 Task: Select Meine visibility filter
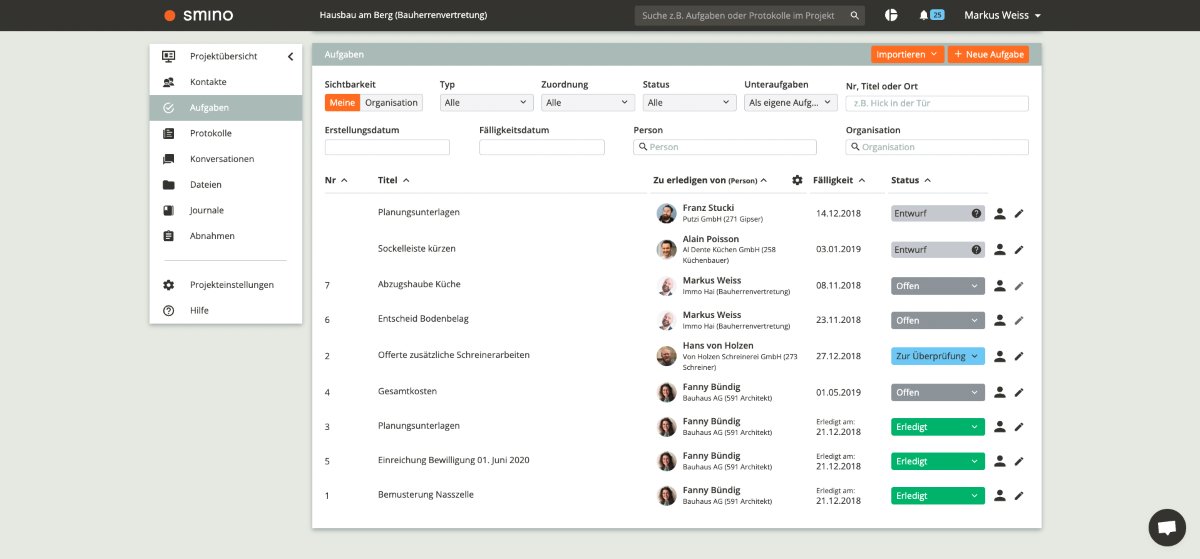[x=342, y=103]
